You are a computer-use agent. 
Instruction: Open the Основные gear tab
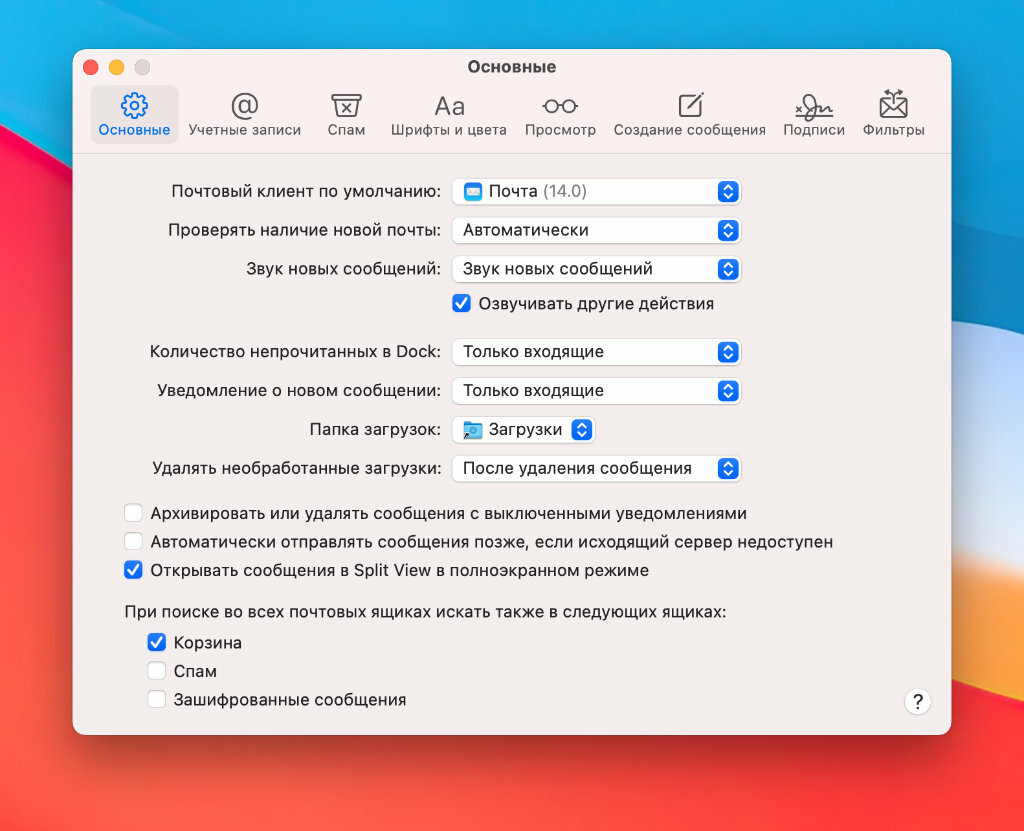[134, 114]
